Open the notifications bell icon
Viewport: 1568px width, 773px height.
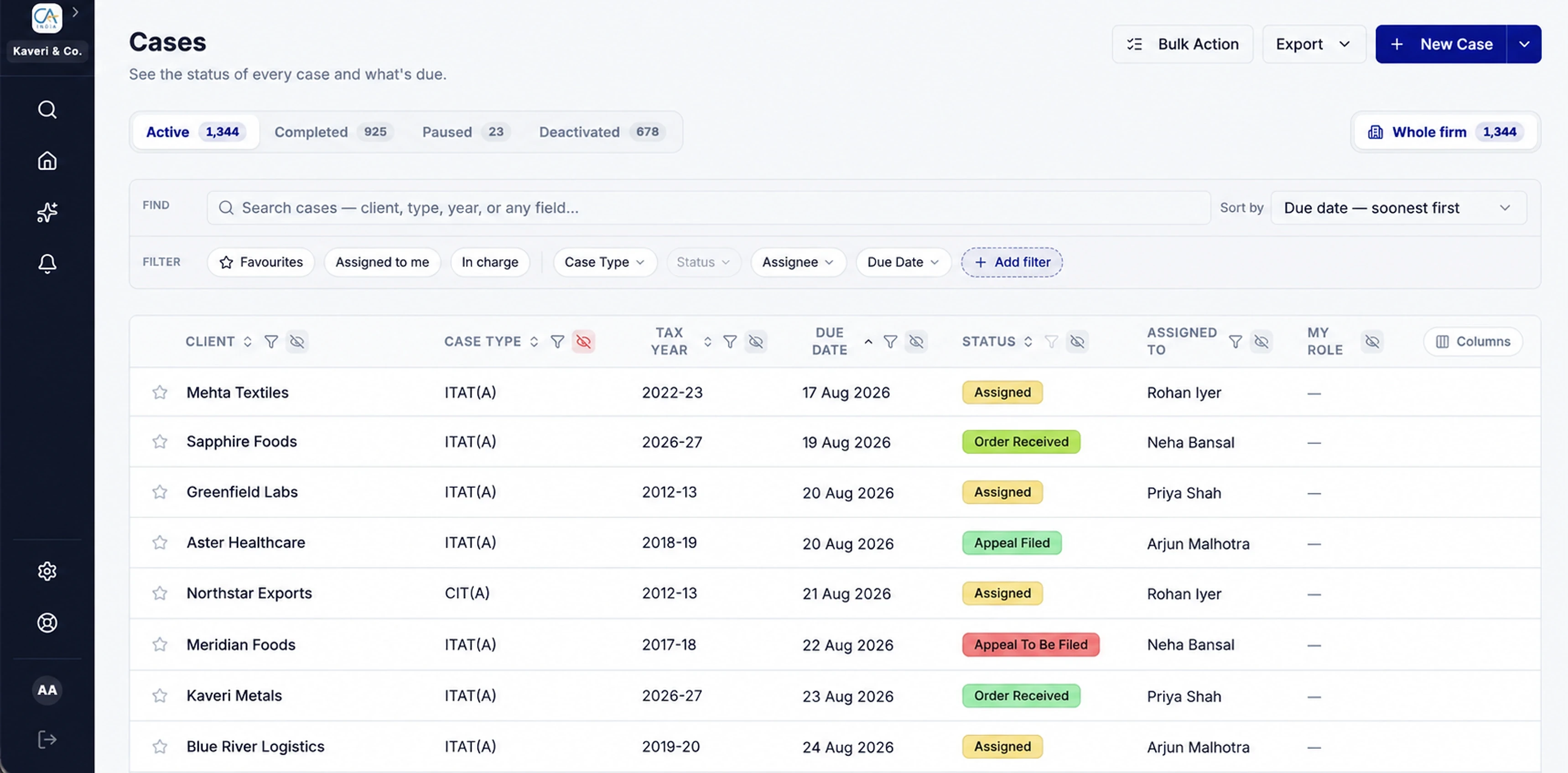(47, 263)
